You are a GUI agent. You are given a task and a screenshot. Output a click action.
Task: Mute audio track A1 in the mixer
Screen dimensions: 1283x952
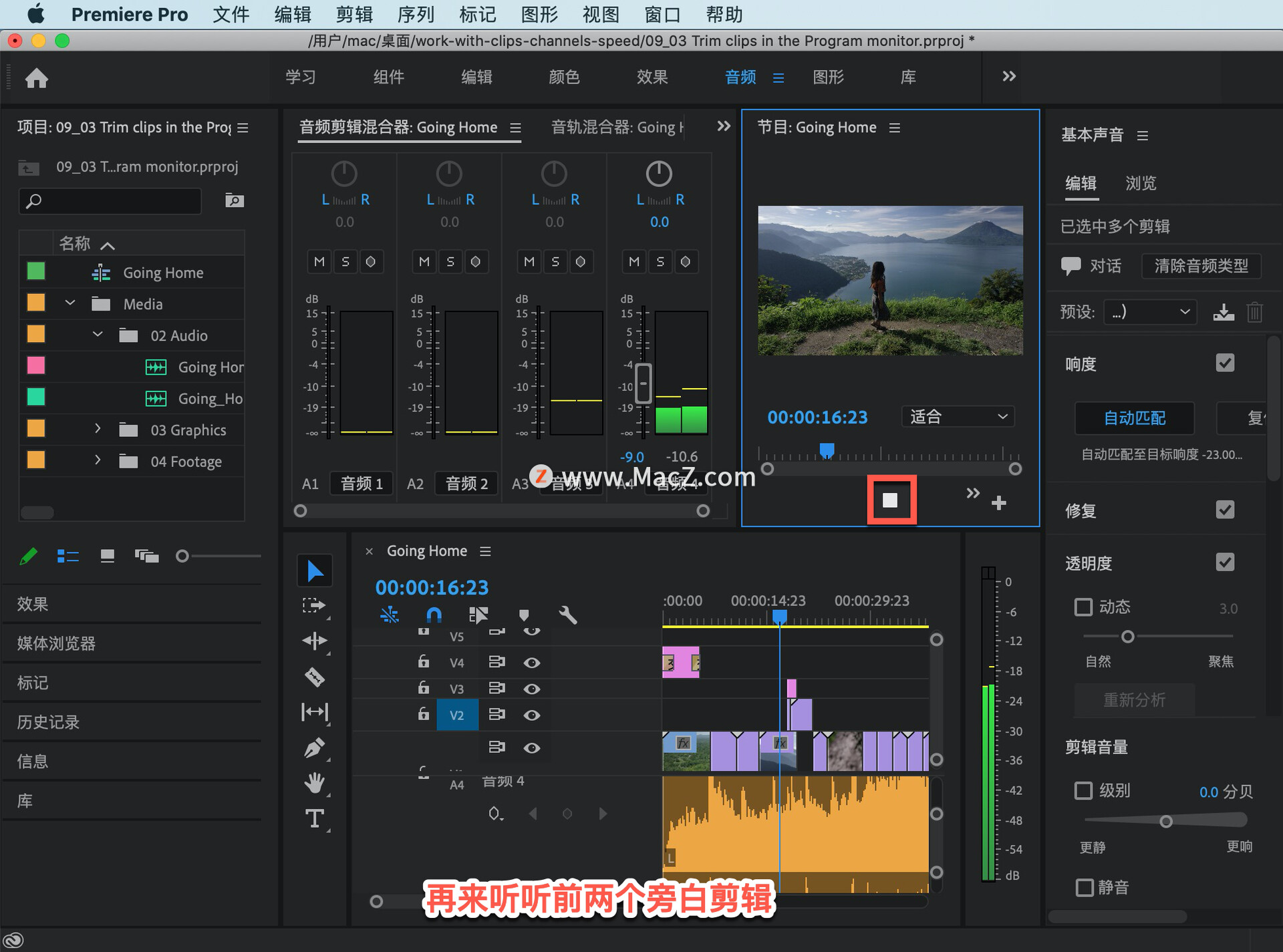319,261
